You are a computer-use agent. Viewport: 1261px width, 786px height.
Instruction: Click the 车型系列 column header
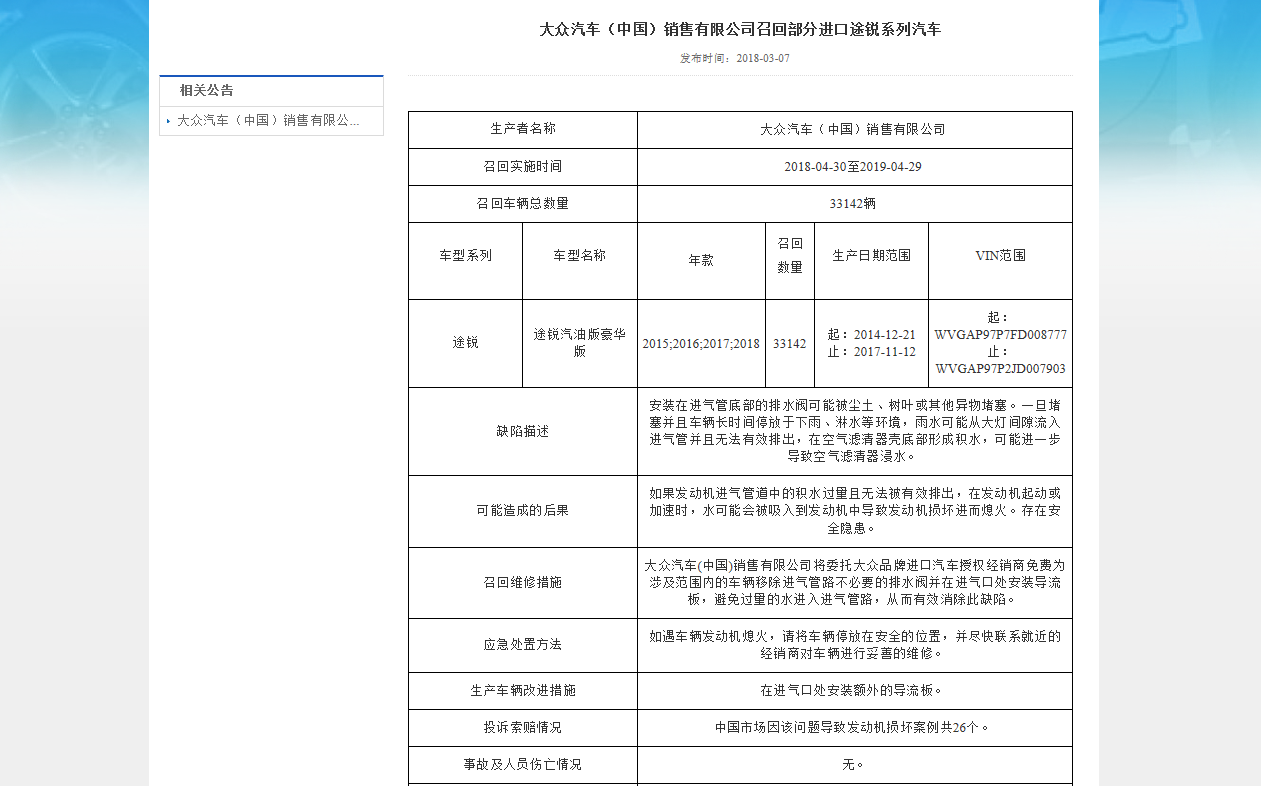pyautogui.click(x=466, y=255)
